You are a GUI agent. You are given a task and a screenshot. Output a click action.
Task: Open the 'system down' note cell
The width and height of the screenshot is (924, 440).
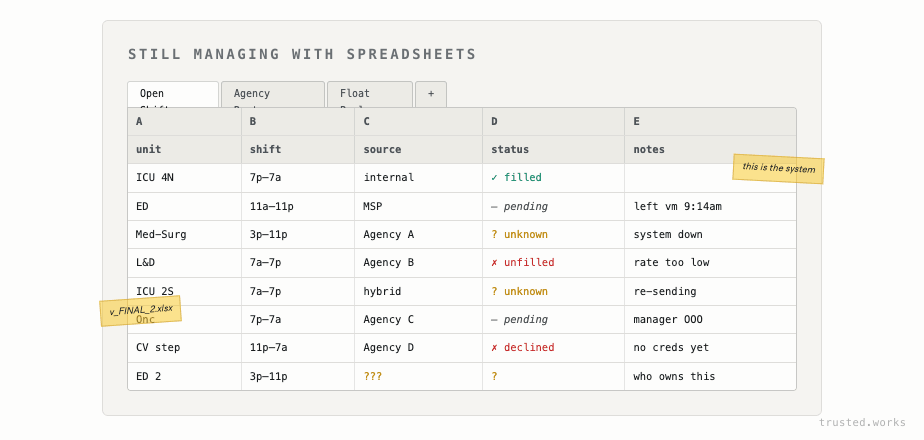[x=710, y=234]
